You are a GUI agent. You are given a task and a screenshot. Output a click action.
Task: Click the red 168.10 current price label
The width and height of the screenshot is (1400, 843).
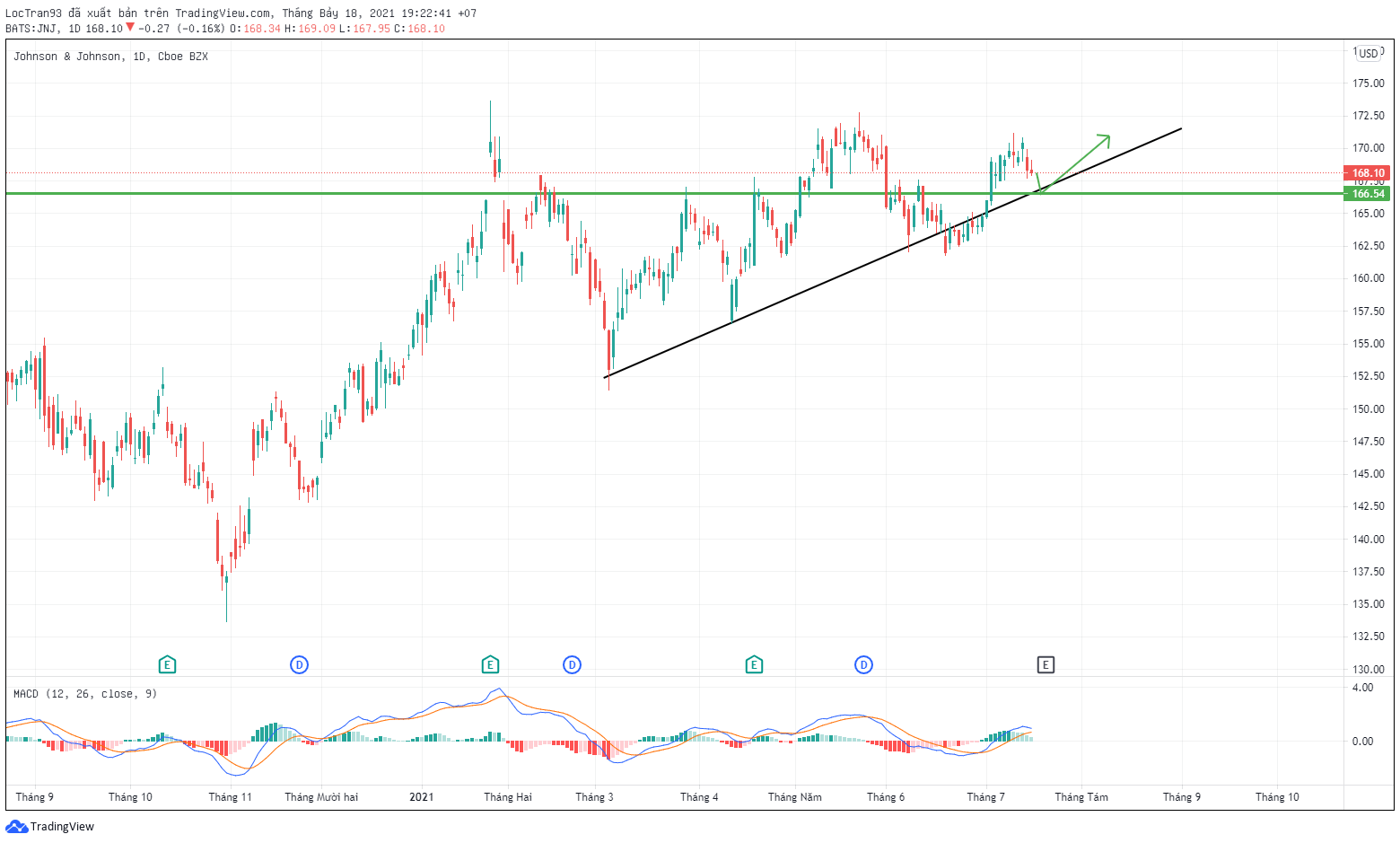1368,173
